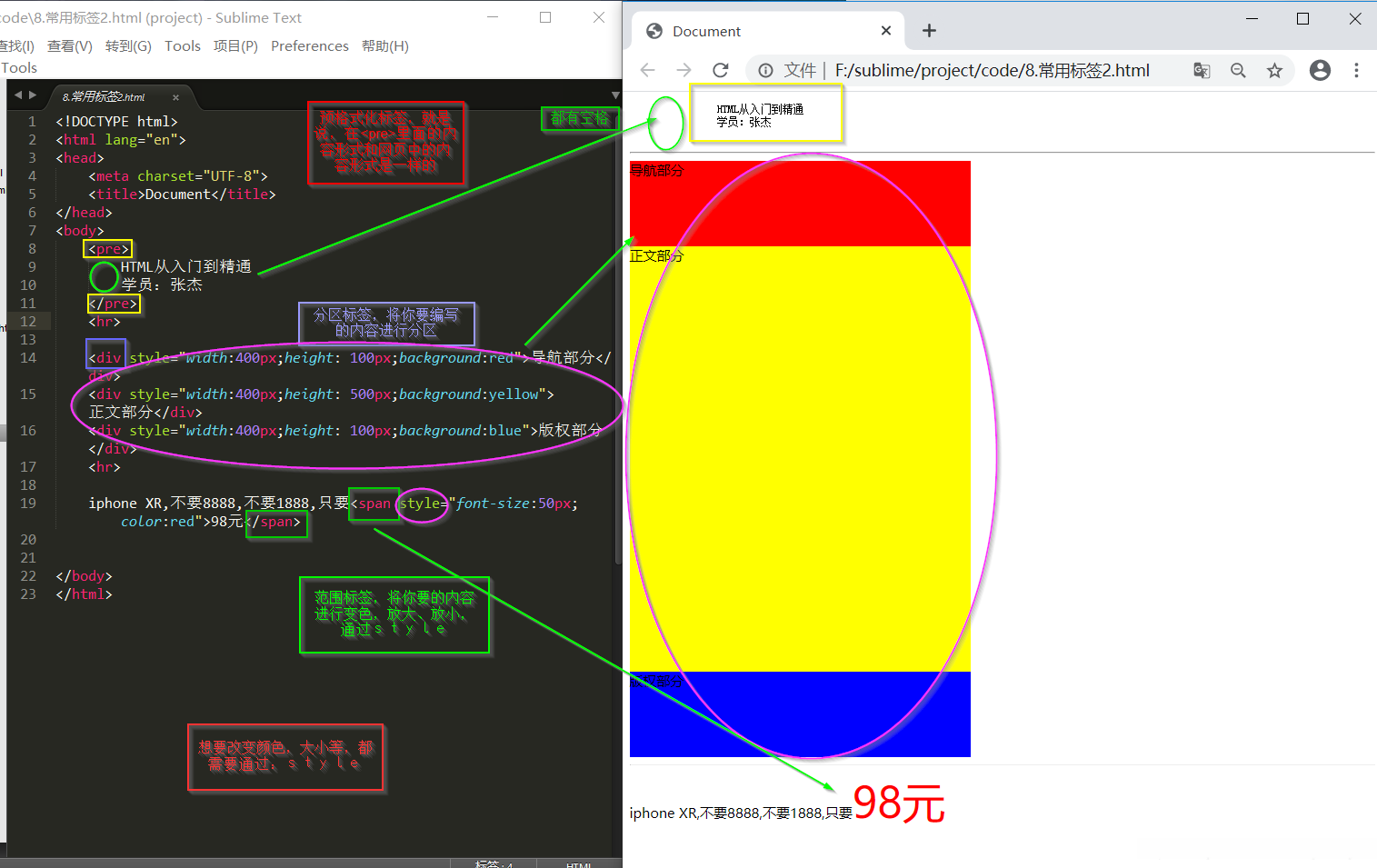Open the Preferences menu in Sublime

click(x=310, y=45)
